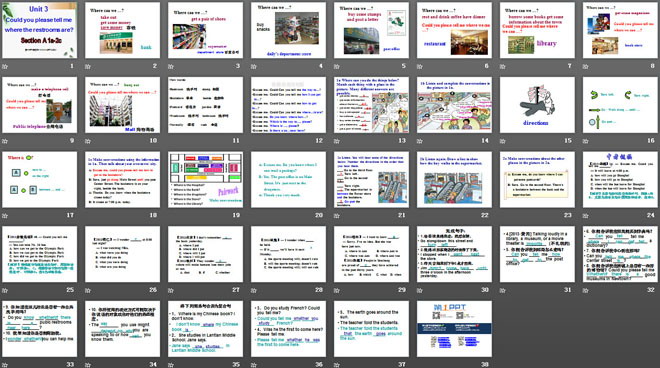Click the animation star icon under slide 2
Screen dimensions: 660x368
(88, 67)
